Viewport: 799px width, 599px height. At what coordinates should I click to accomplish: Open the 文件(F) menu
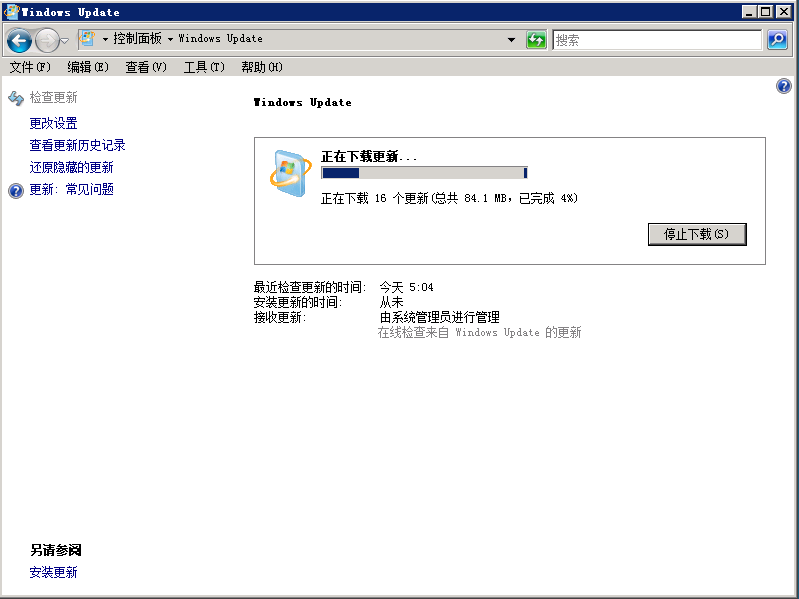30,67
